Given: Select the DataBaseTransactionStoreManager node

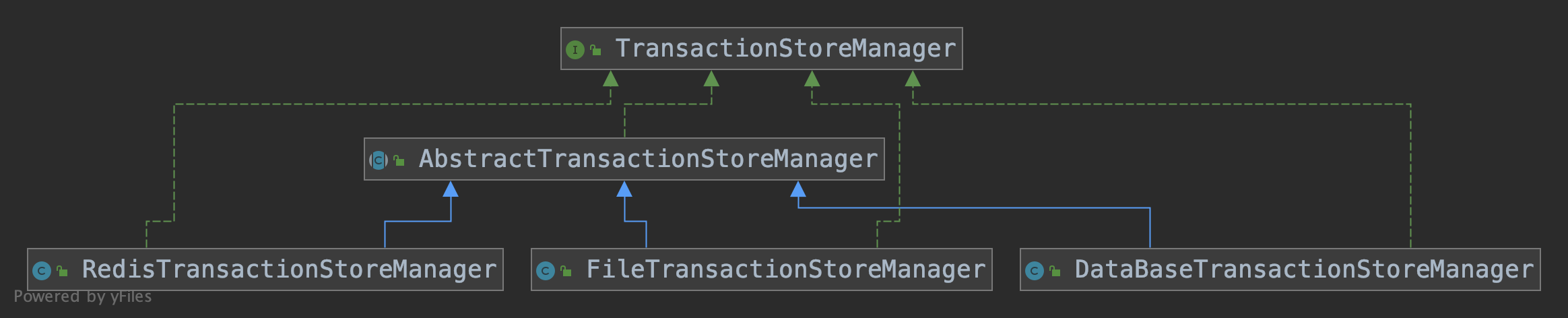Looking at the screenshot, I should pyautogui.click(x=1280, y=269).
